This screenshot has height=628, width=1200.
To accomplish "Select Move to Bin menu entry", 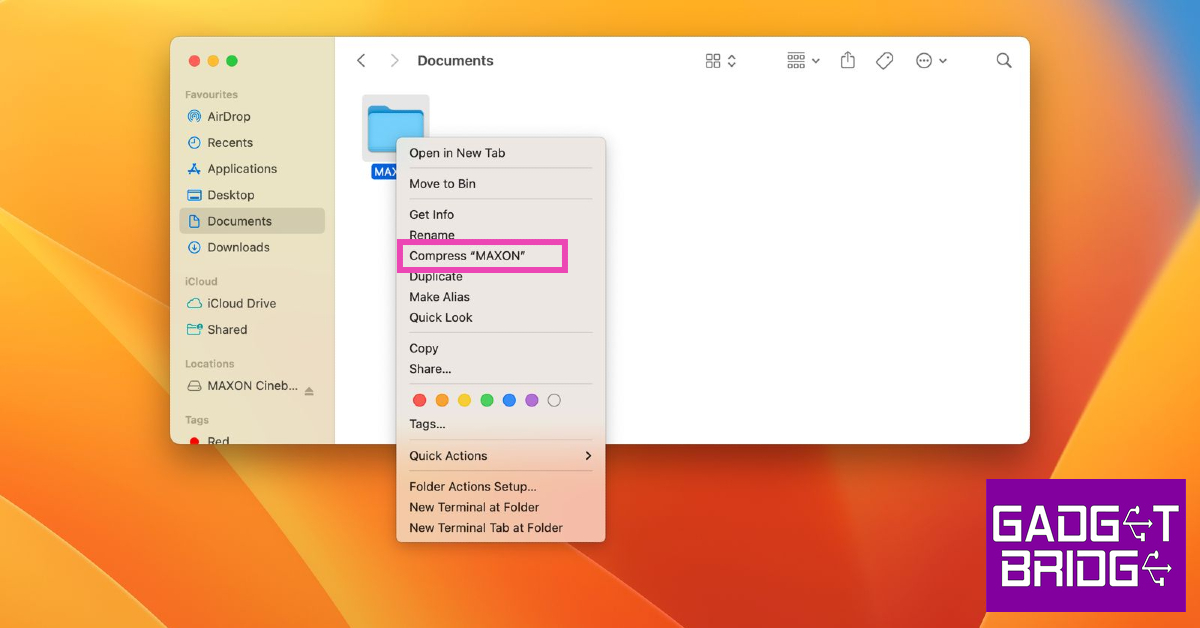I will coord(442,184).
